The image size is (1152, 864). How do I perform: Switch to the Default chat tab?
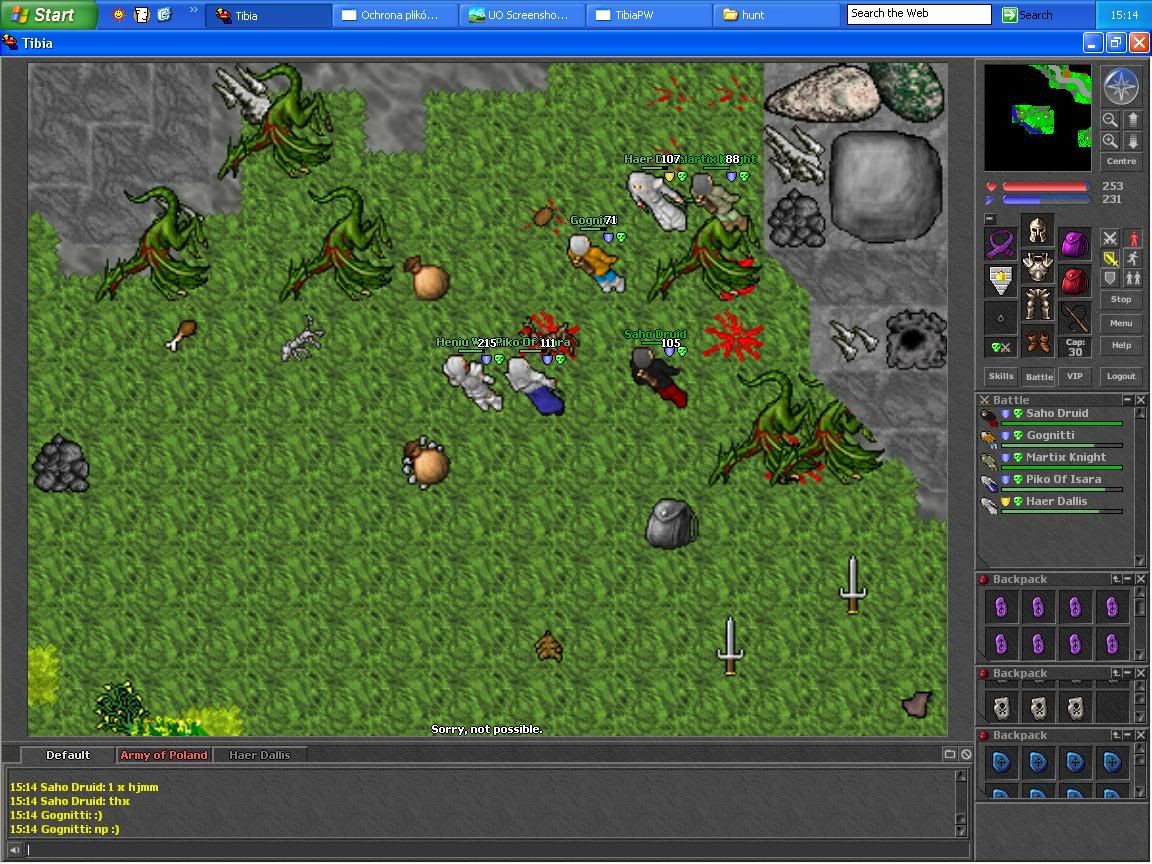tap(68, 755)
